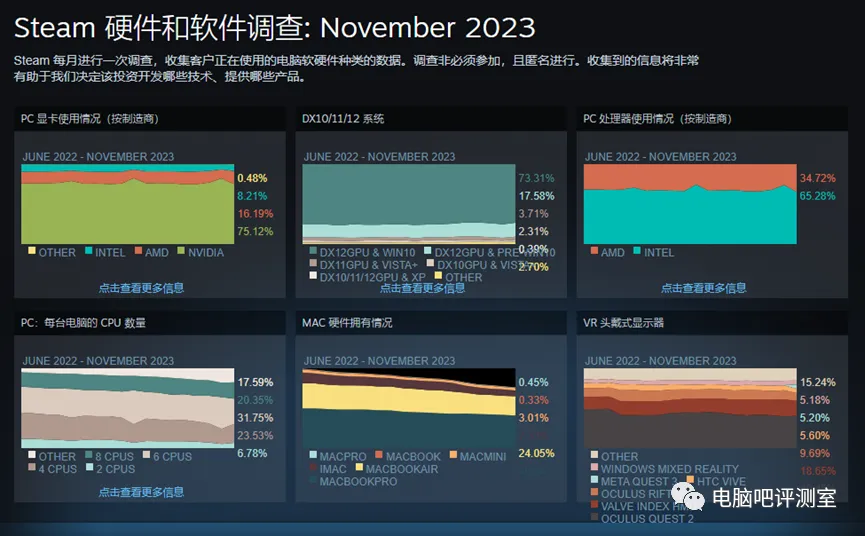Image resolution: width=865 pixels, height=536 pixels.
Task: Click the 24.05% value in the MAC chart
Action: click(536, 453)
